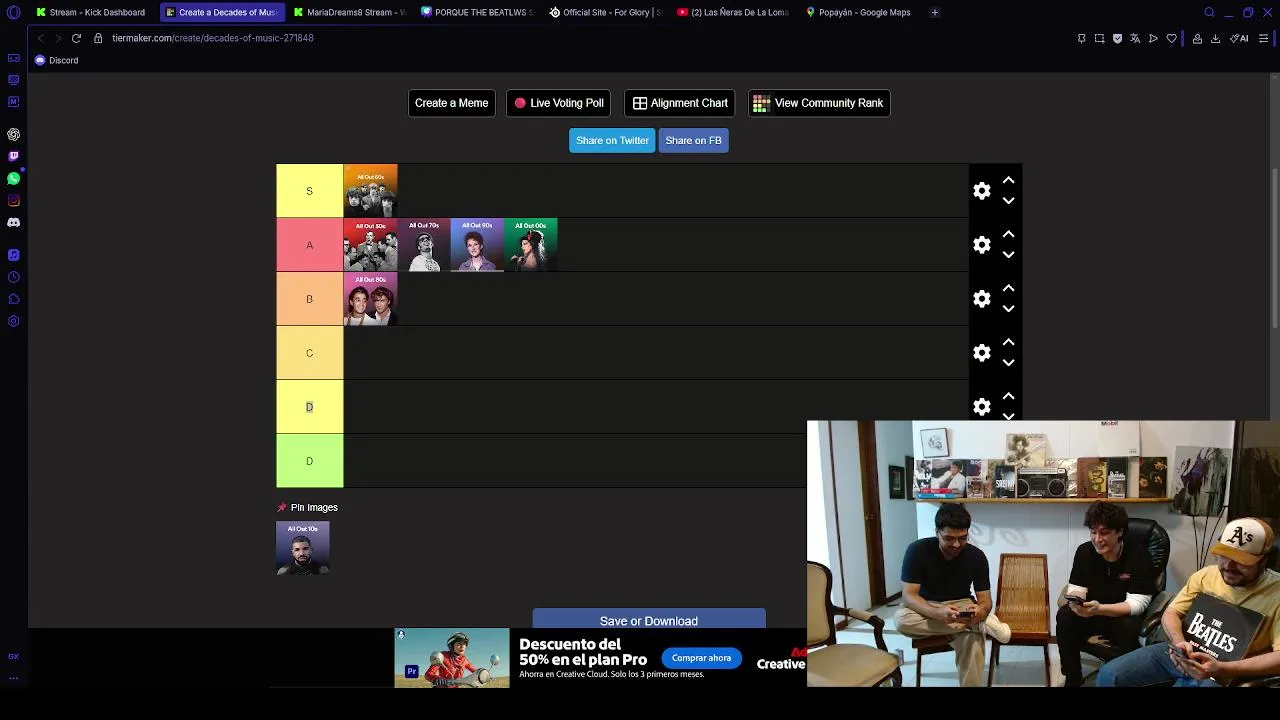Start a Live Voting Poll

(x=558, y=103)
